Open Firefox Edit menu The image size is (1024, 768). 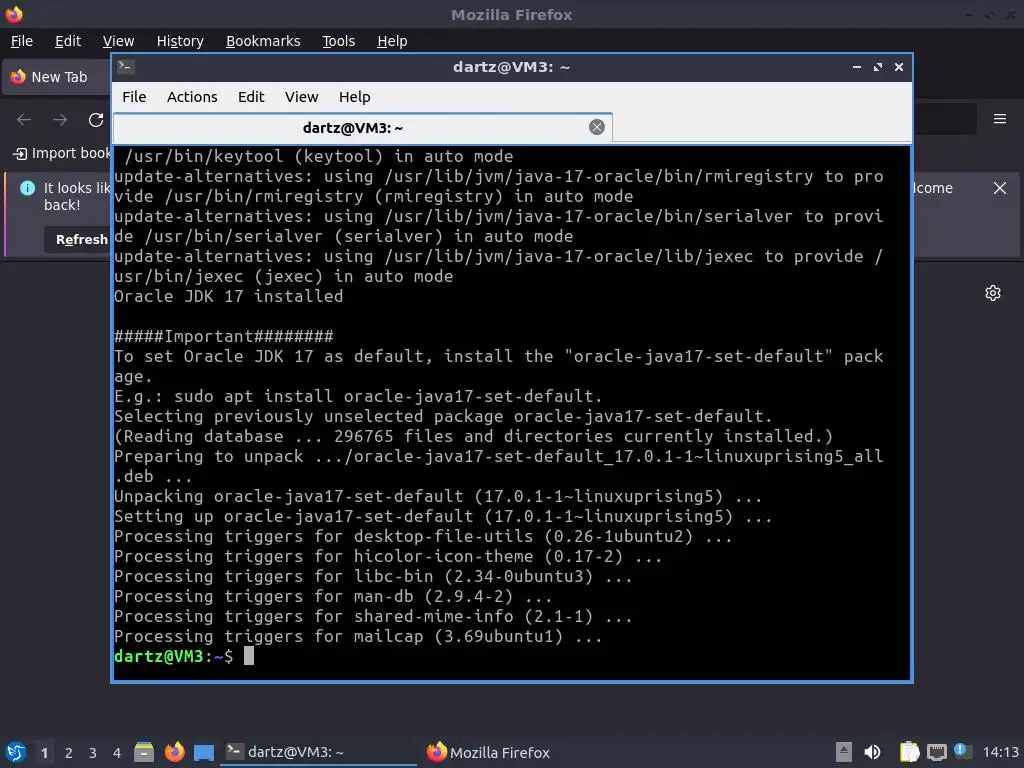[68, 40]
